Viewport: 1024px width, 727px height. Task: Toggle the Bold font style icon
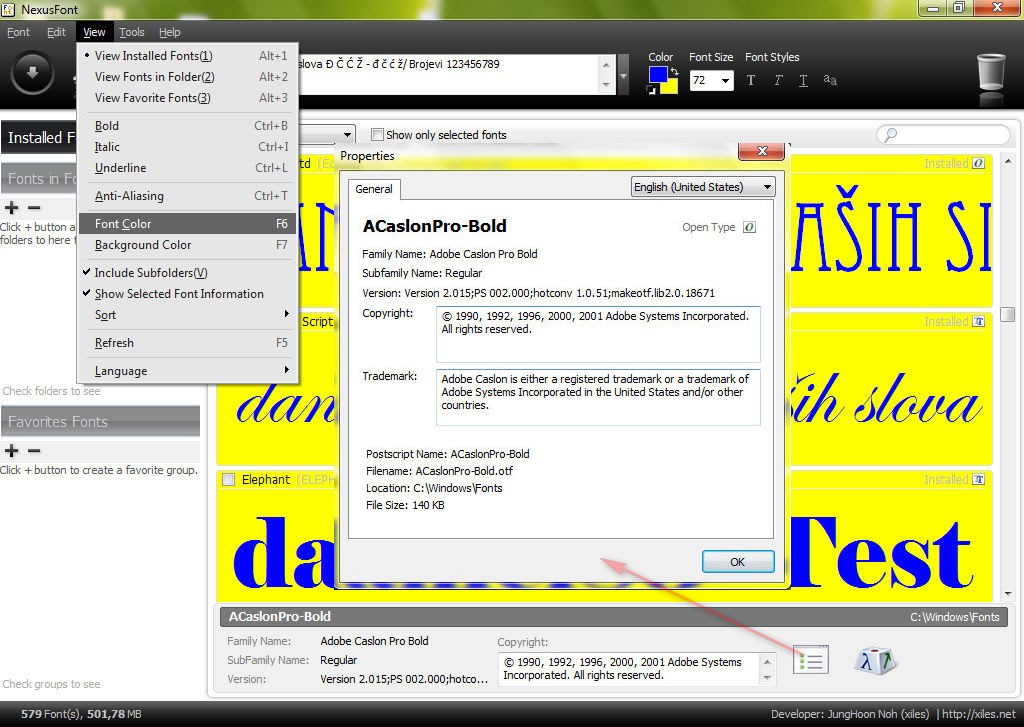coord(751,80)
